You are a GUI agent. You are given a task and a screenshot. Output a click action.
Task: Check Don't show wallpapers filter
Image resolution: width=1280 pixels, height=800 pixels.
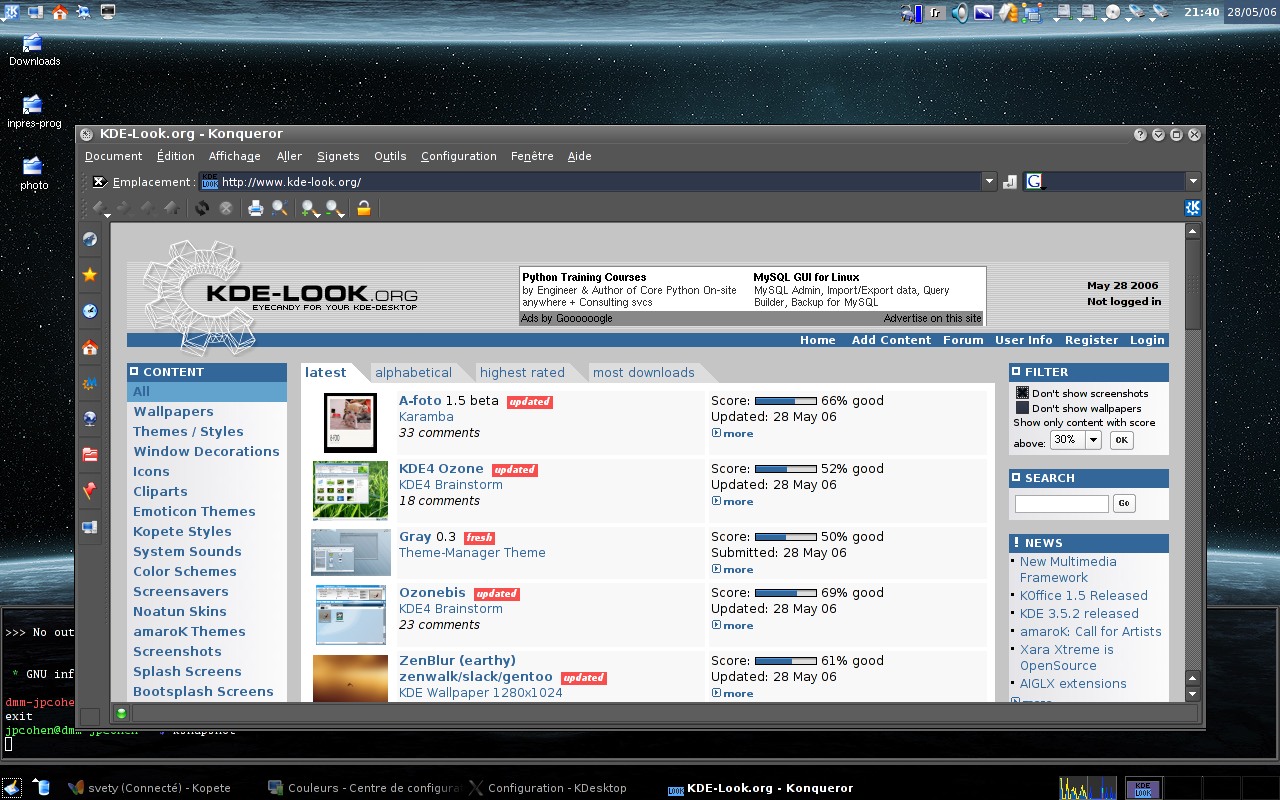pos(1023,408)
